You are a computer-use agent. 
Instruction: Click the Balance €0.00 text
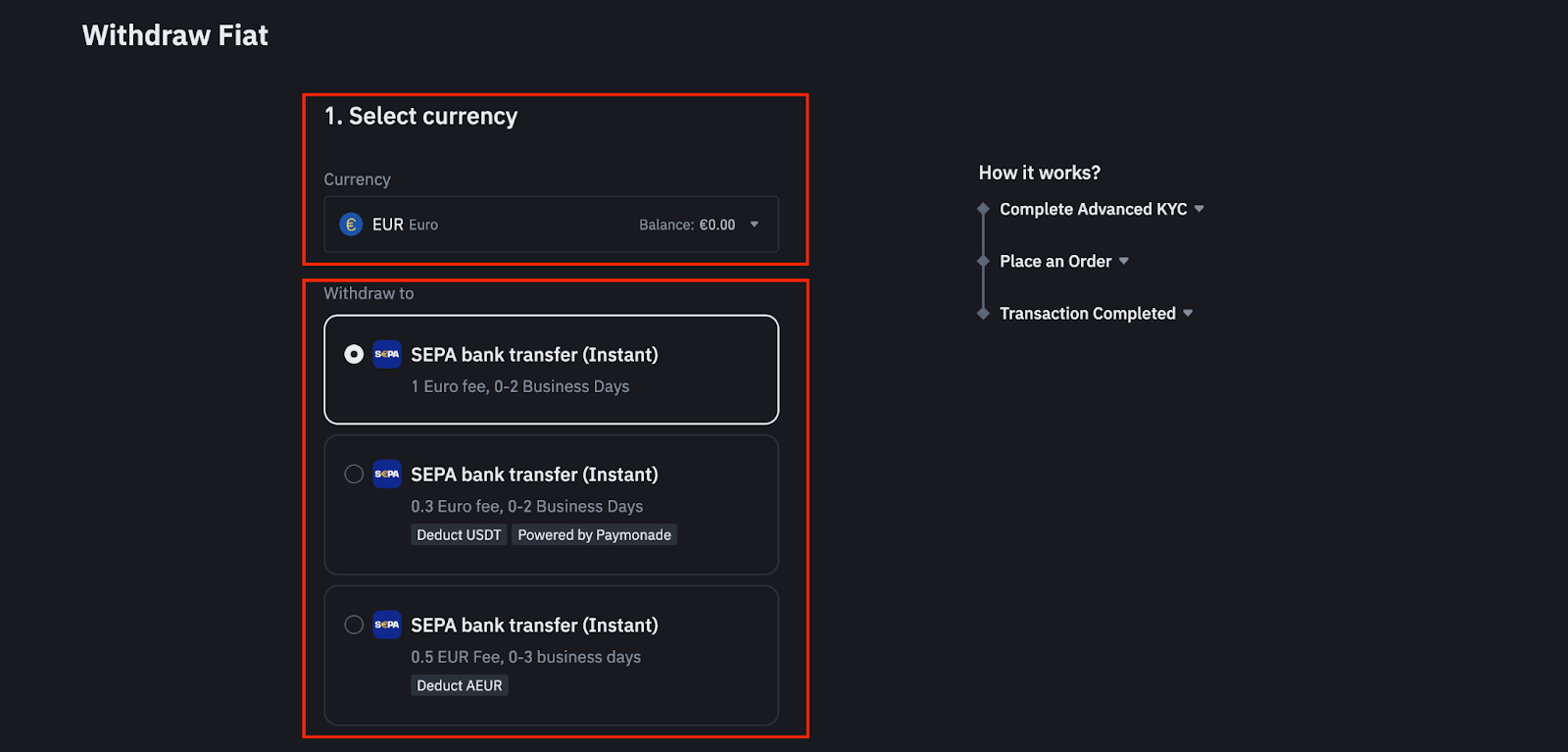(687, 225)
